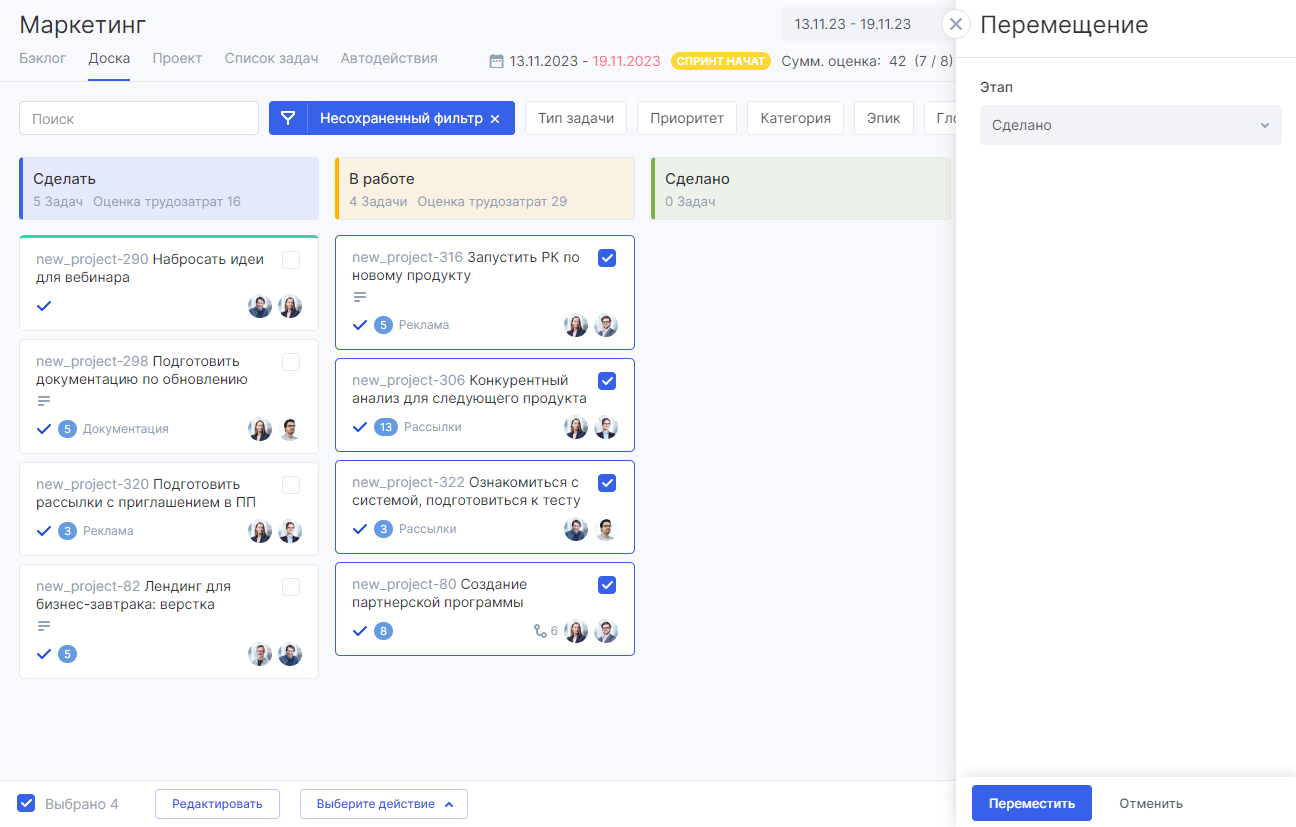Expand the Выберите действие menu

click(x=384, y=804)
